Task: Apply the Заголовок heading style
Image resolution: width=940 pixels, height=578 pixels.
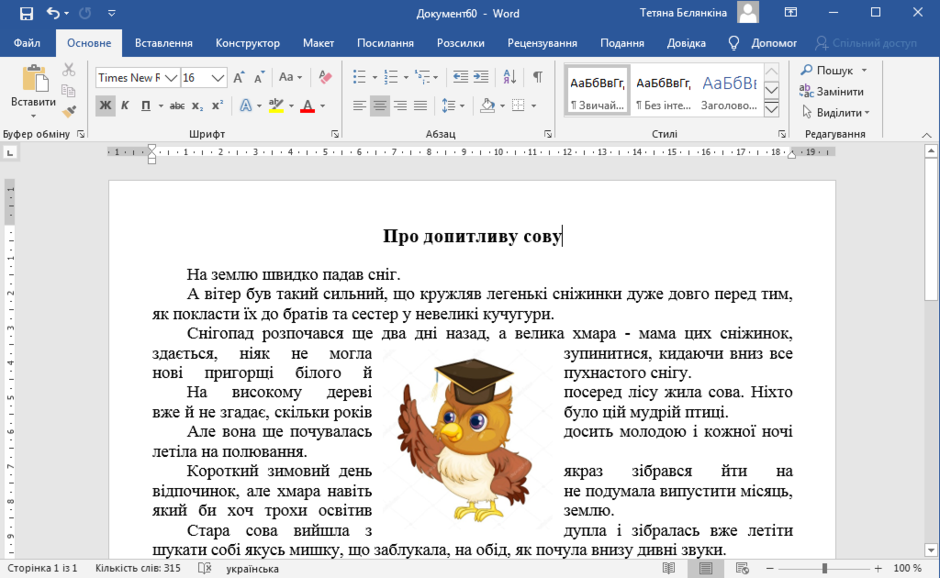Action: tap(729, 91)
